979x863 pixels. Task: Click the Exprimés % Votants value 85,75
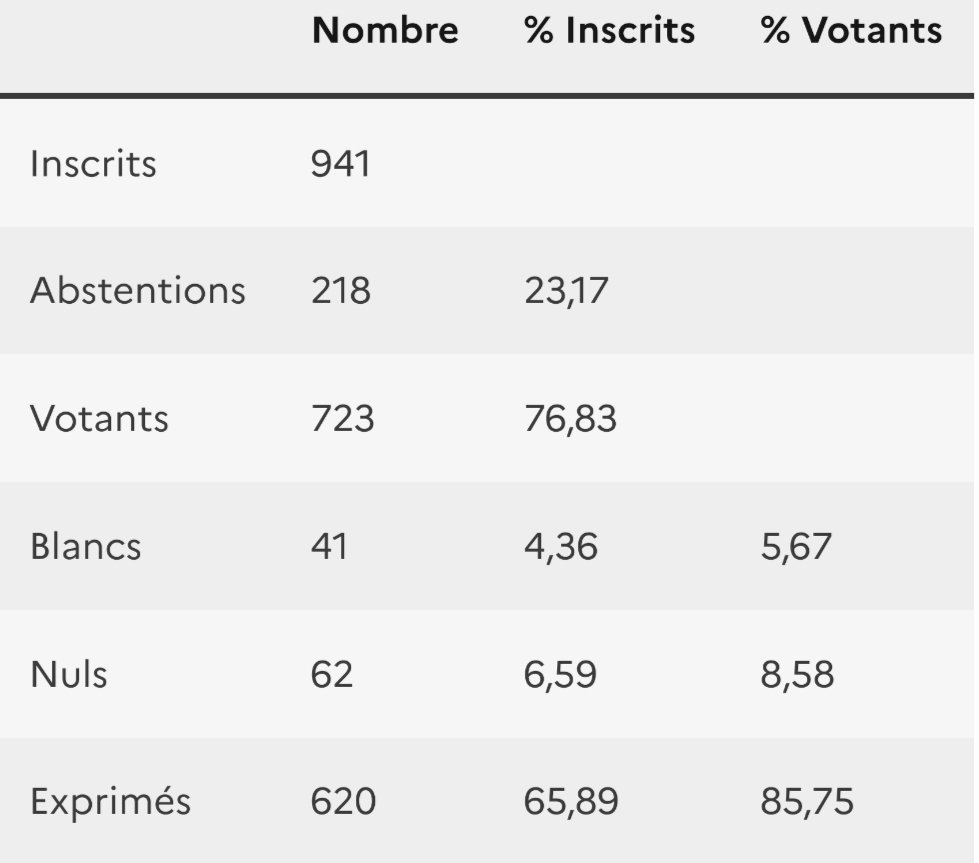tap(807, 802)
